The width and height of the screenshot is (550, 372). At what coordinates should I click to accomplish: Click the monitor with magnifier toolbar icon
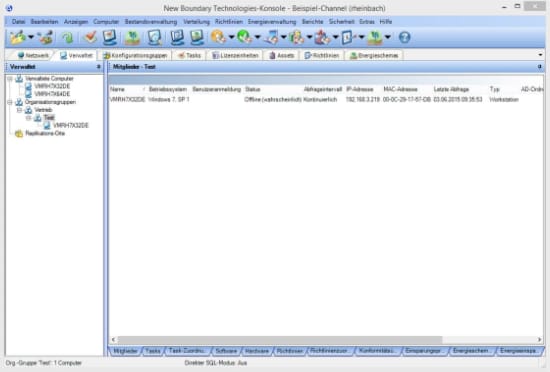(154, 37)
